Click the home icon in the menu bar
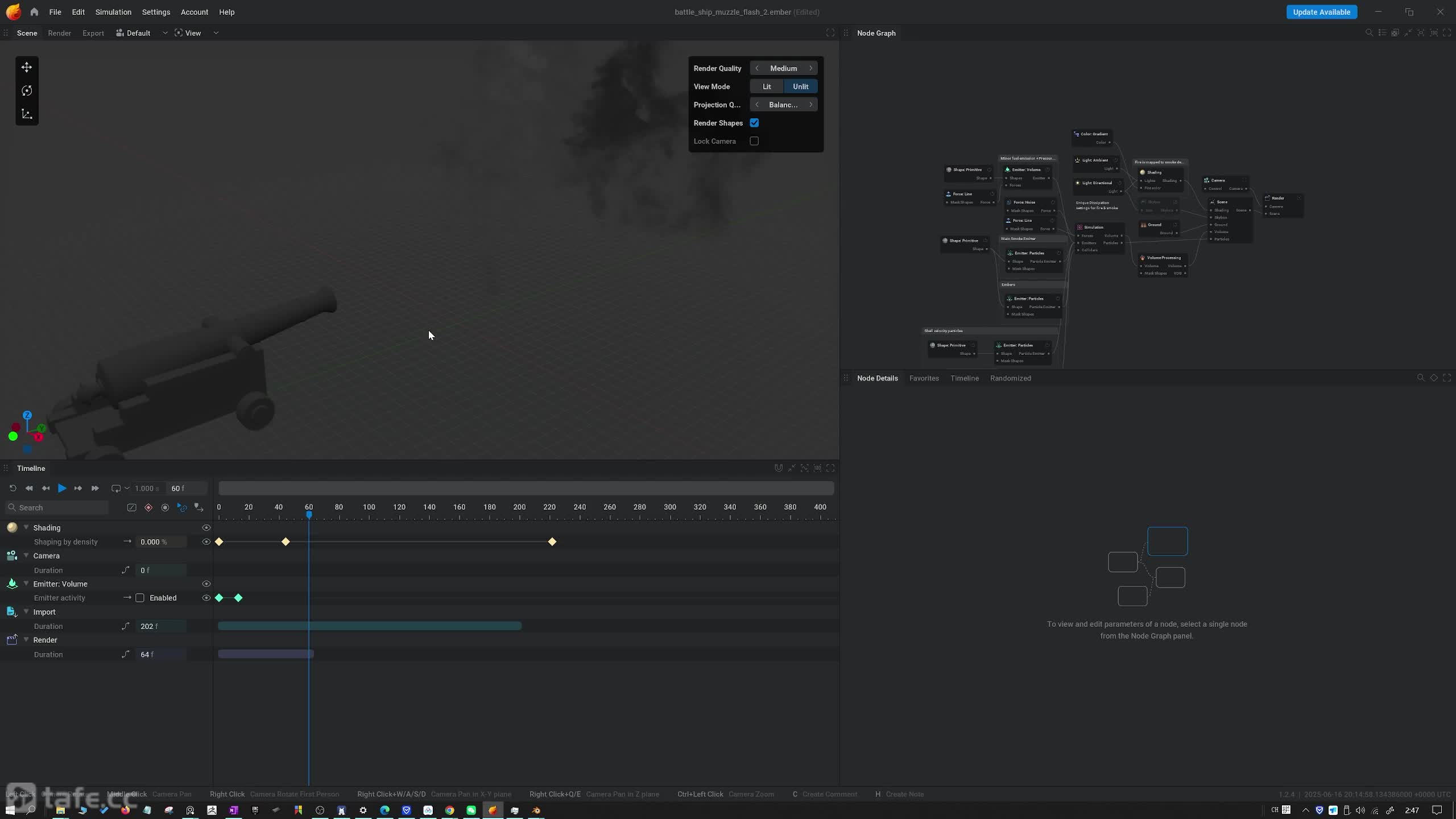 click(x=34, y=12)
